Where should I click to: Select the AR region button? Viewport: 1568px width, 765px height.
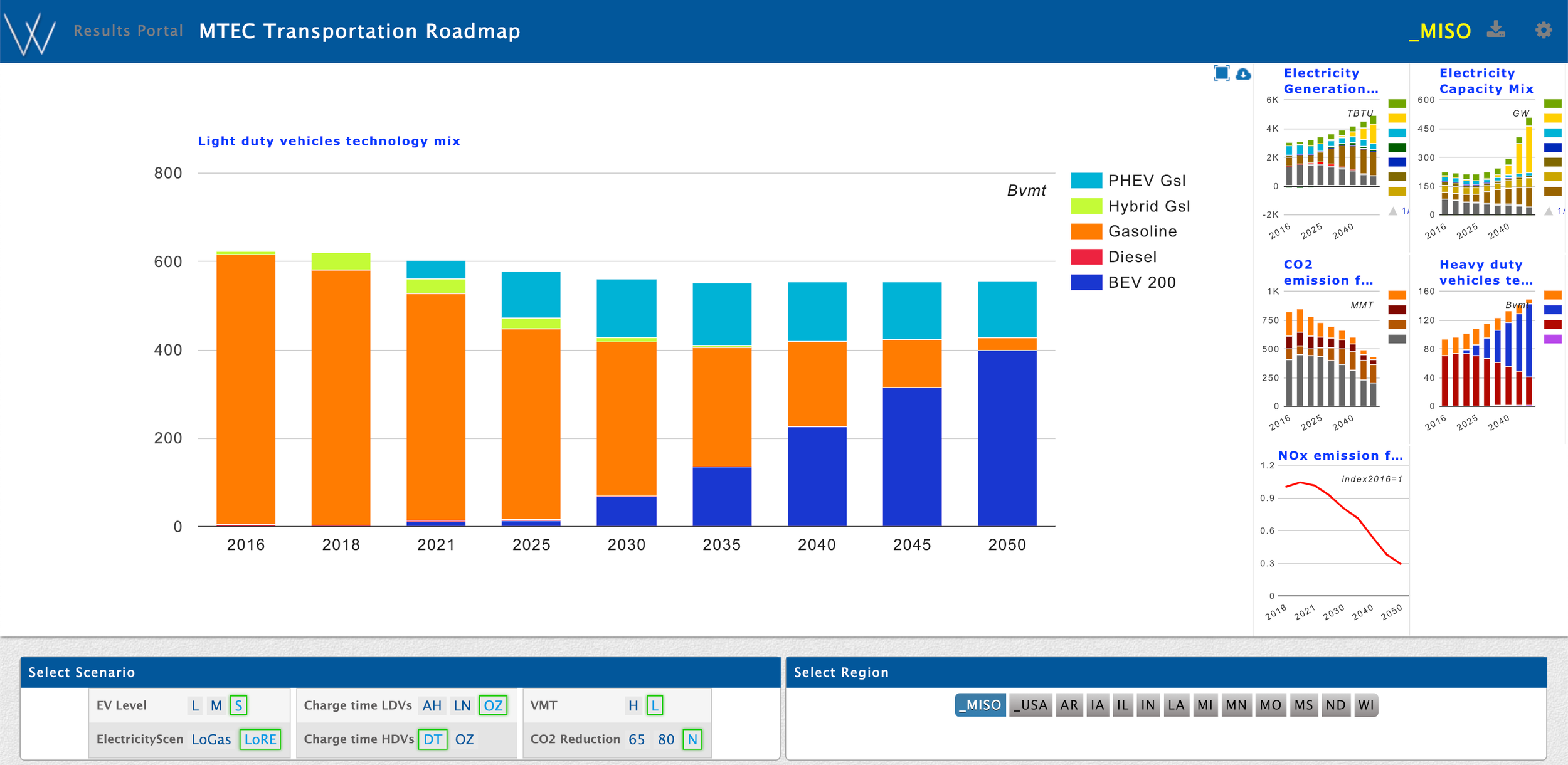1069,705
